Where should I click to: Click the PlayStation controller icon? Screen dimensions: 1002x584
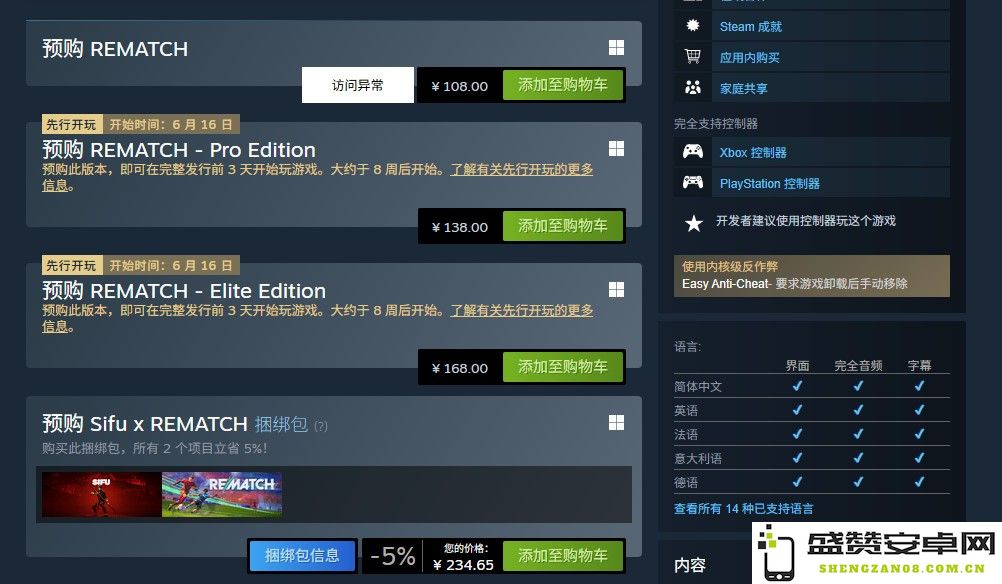click(693, 182)
